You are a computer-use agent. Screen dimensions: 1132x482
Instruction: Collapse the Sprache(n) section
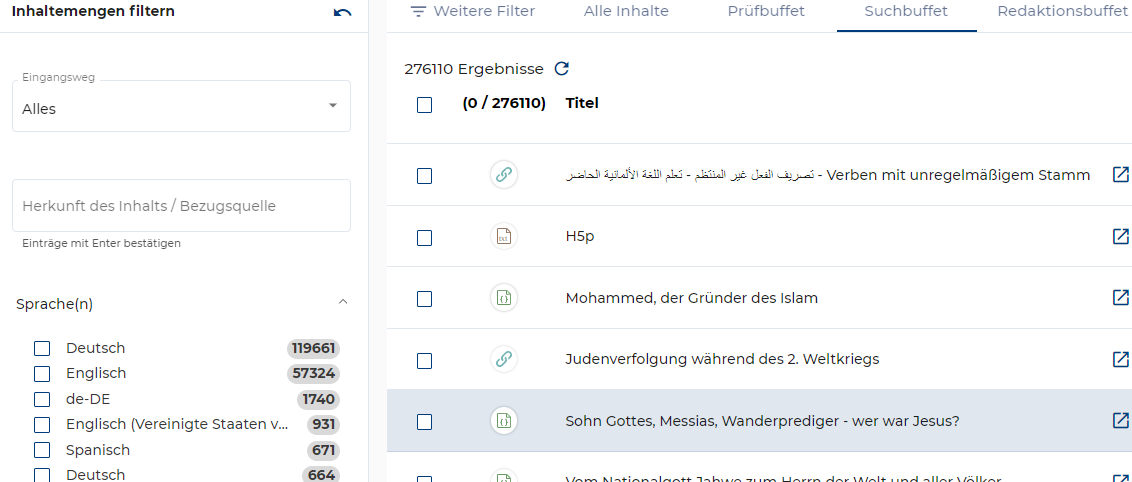tap(343, 302)
